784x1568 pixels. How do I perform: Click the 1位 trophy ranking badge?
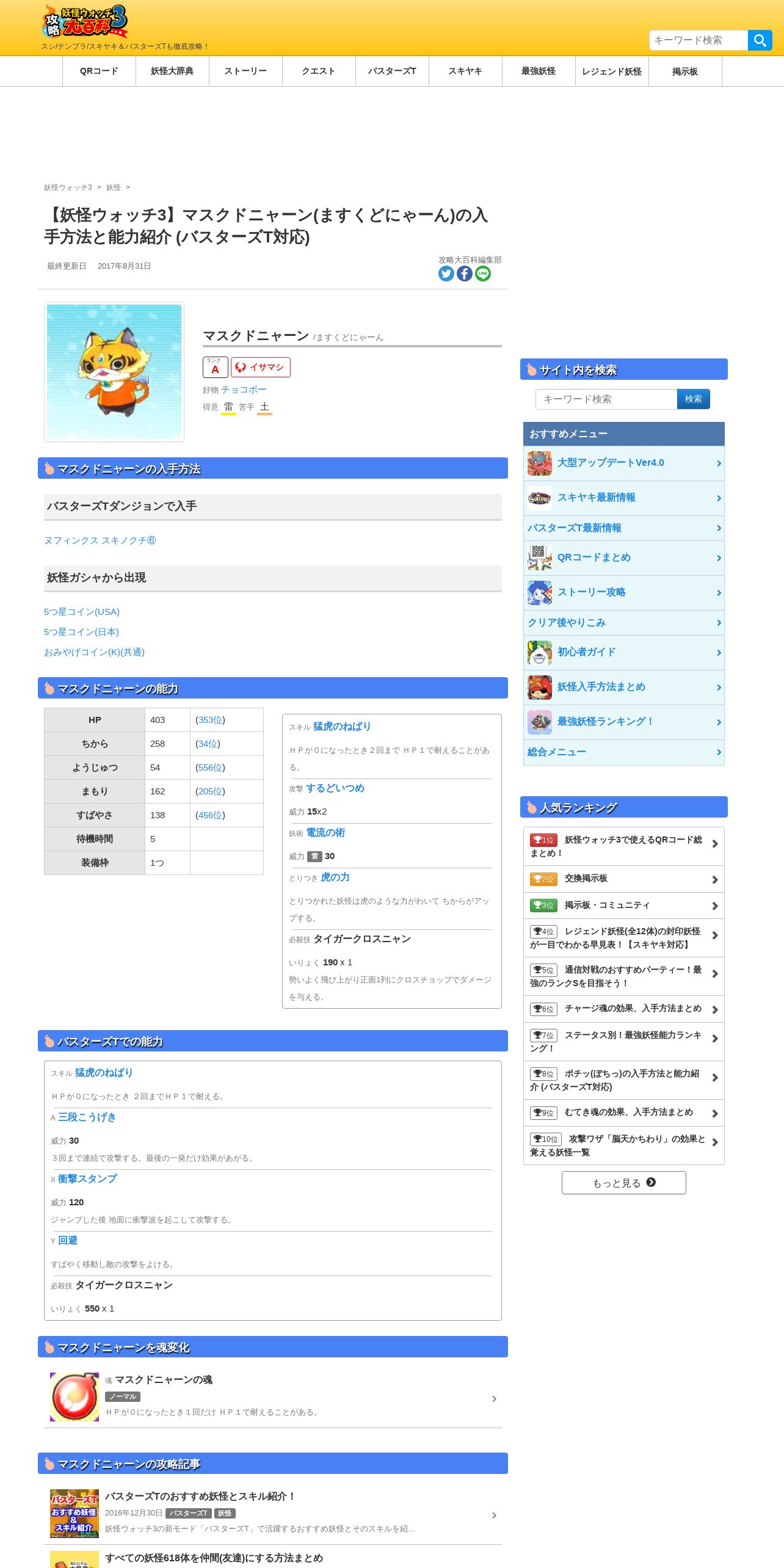[x=543, y=840]
